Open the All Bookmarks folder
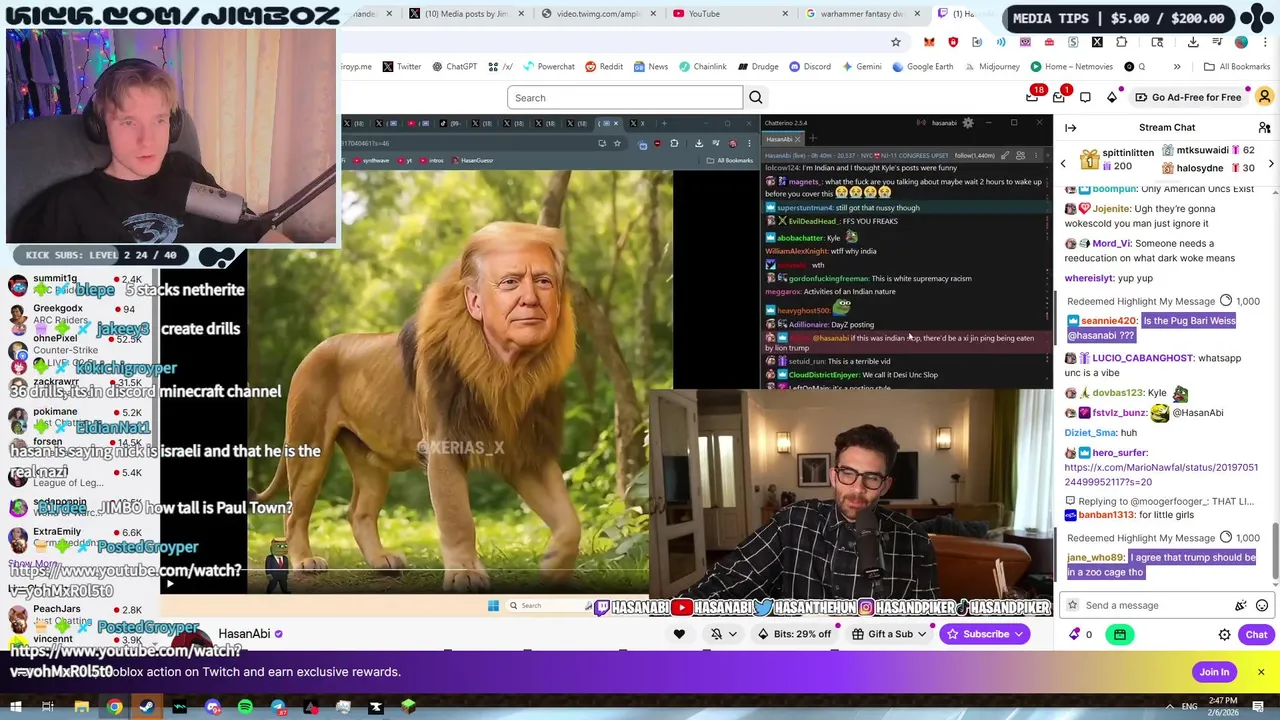This screenshot has width=1280, height=720. point(1237,67)
